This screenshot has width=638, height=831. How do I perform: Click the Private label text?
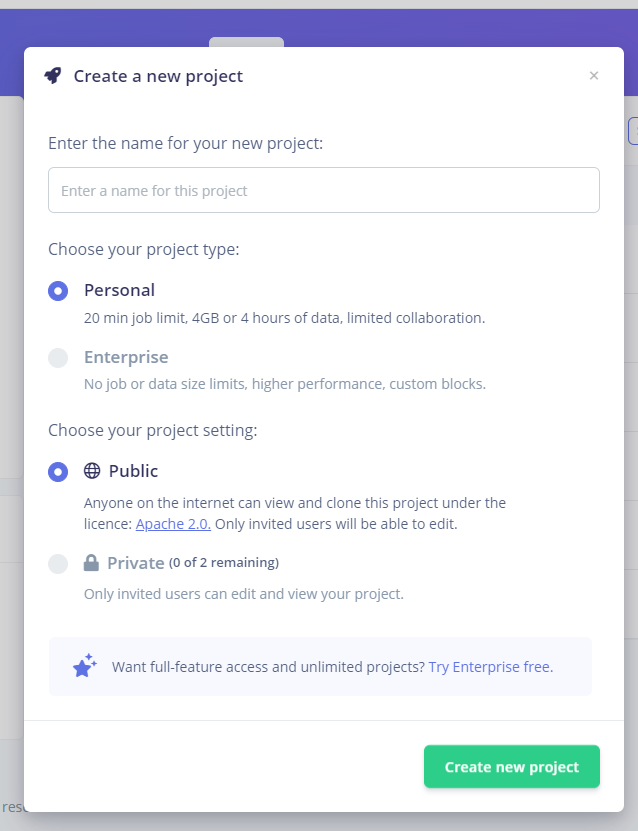pyautogui.click(x=135, y=563)
